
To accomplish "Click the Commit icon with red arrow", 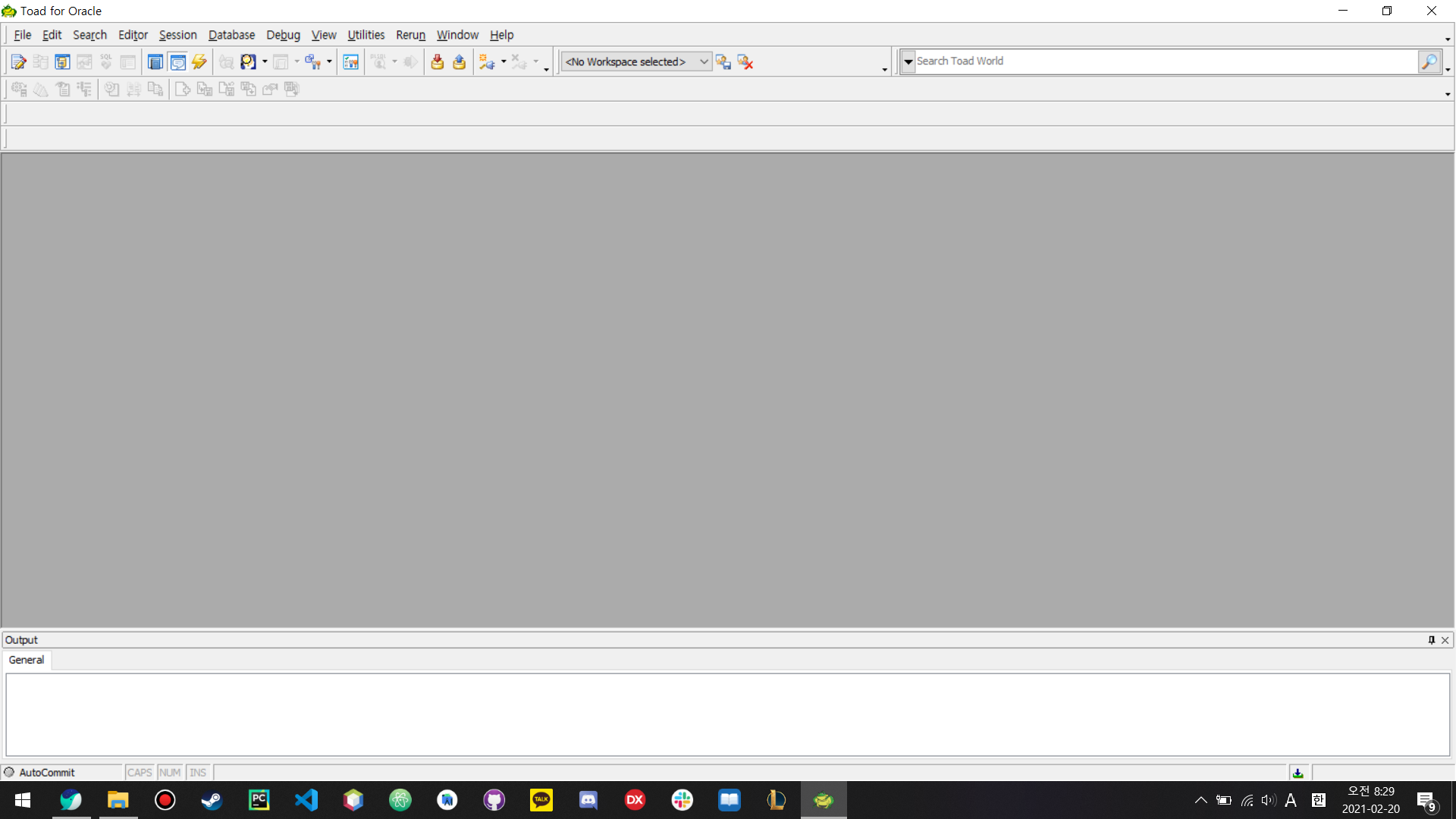I will 438,62.
